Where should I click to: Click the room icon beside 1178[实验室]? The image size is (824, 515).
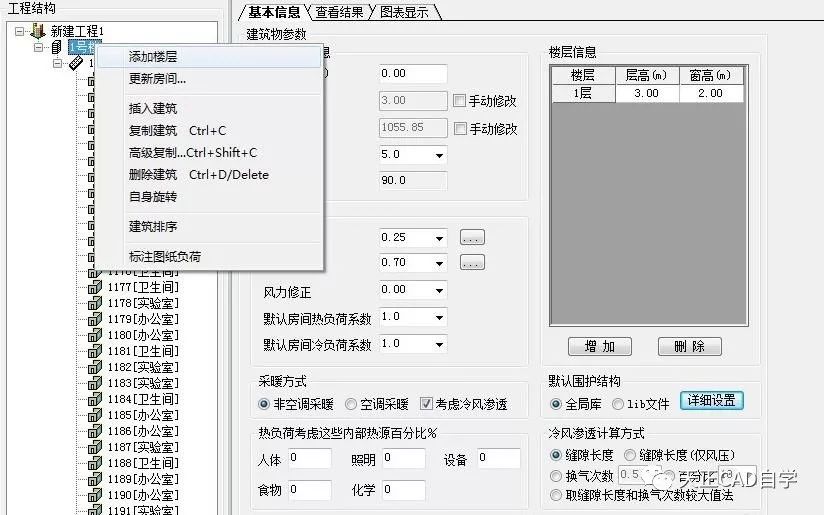(x=95, y=303)
